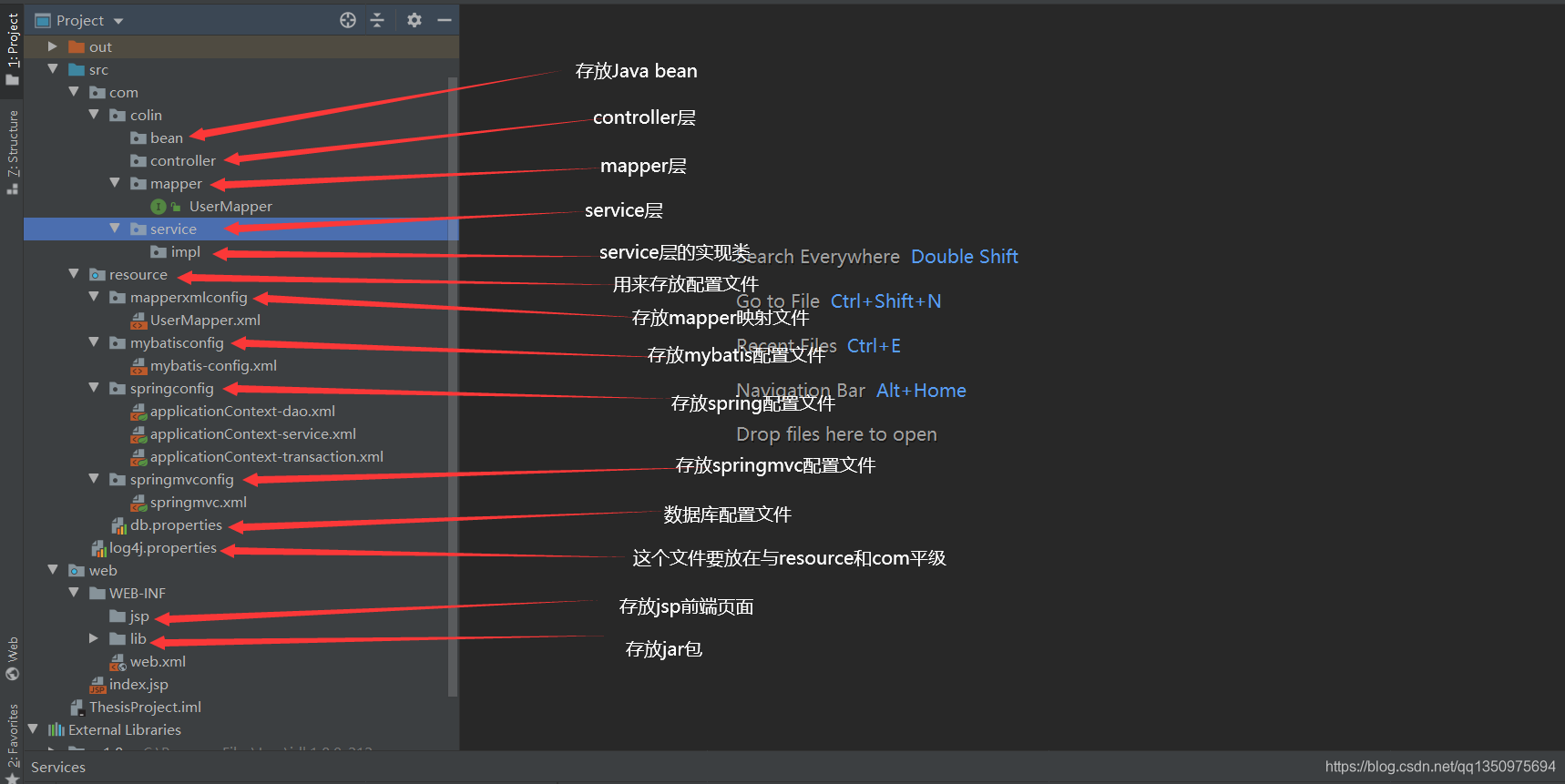1565x784 pixels.
Task: Click the Double Shift shortcut hint
Action: coord(965,257)
